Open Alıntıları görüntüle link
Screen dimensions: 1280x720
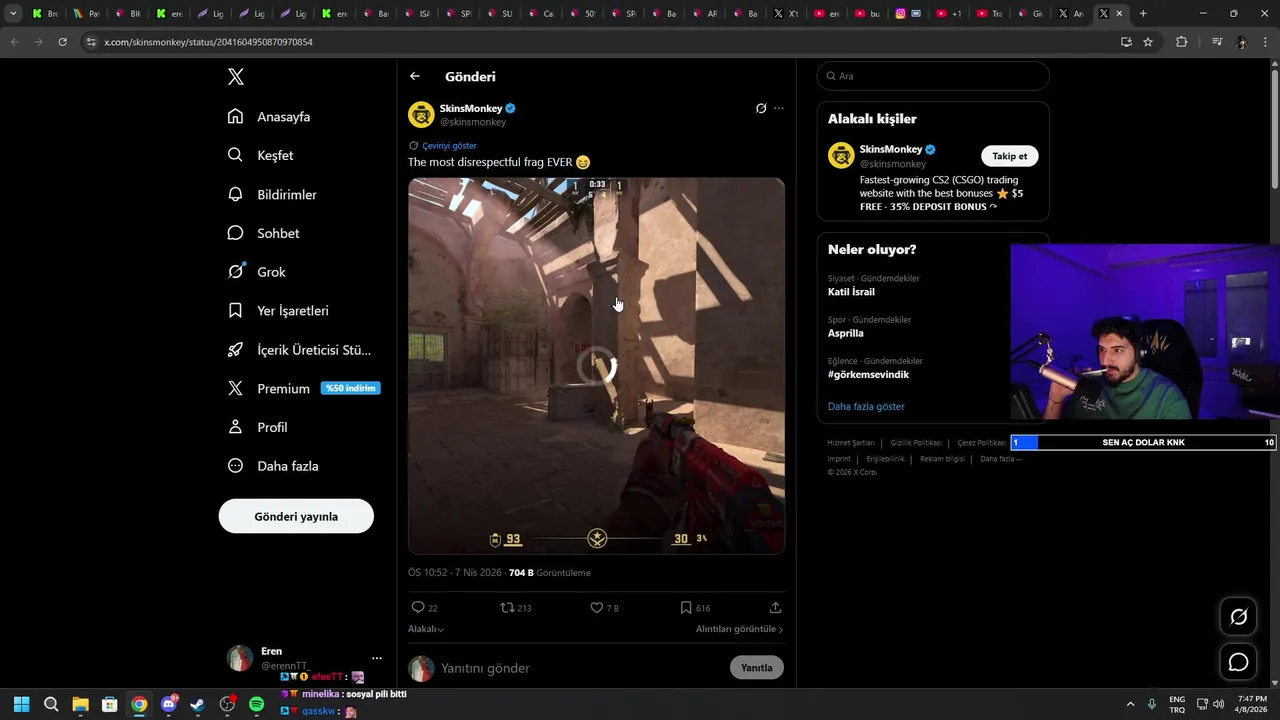(x=739, y=629)
